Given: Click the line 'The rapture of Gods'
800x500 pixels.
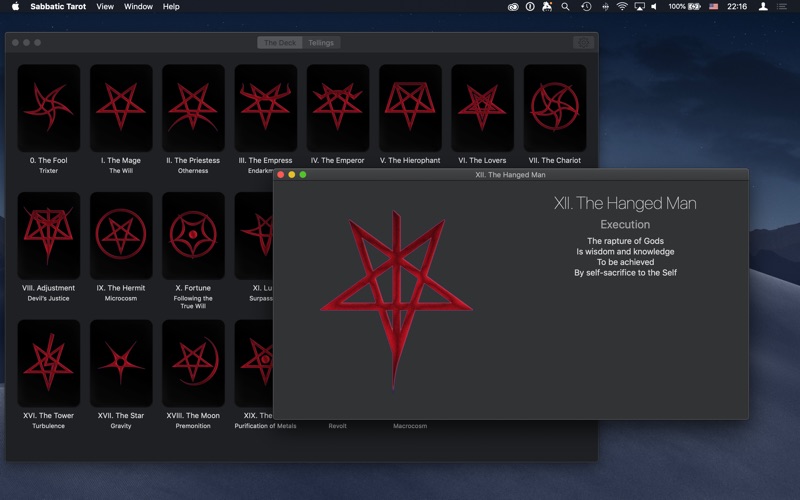Looking at the screenshot, I should pos(626,241).
